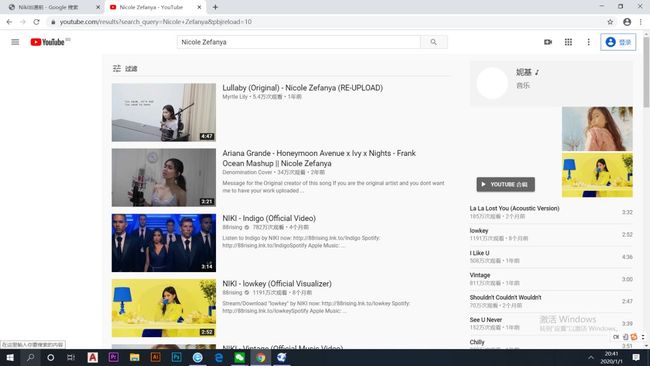The image size is (650, 366).
Task: Open Task View in the taskbar
Action: coord(71,357)
